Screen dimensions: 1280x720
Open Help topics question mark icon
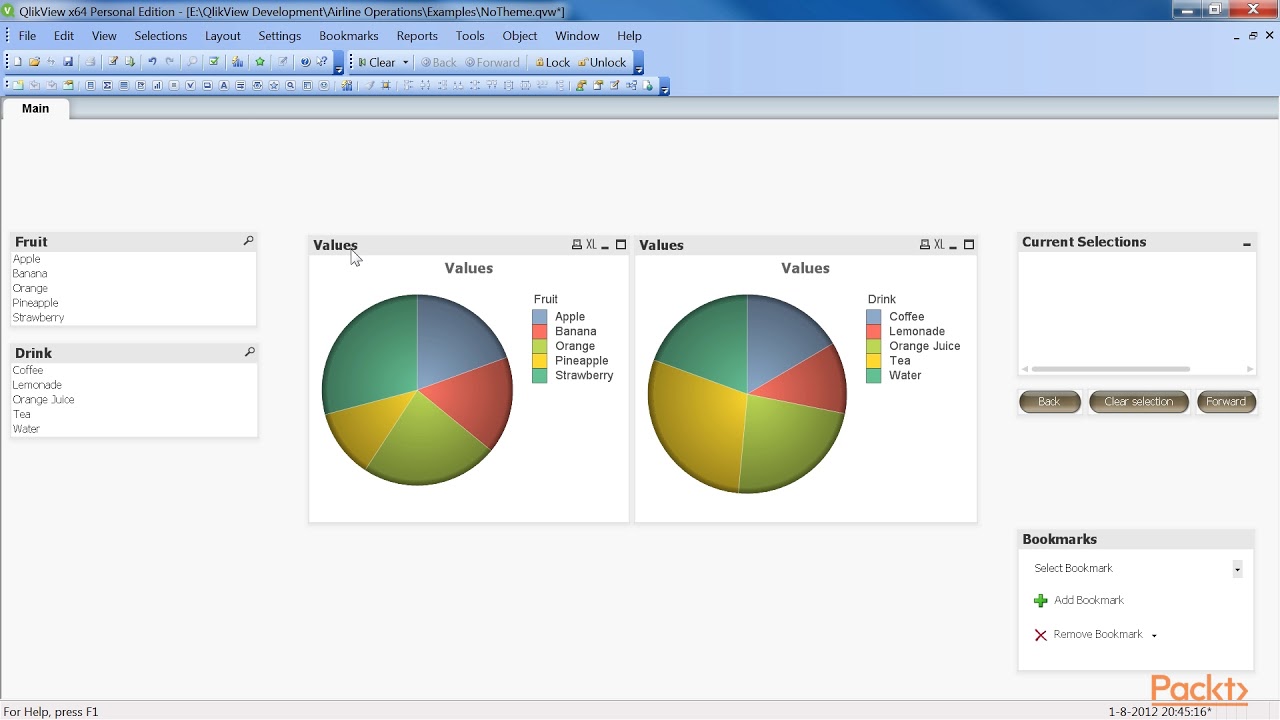[x=306, y=62]
